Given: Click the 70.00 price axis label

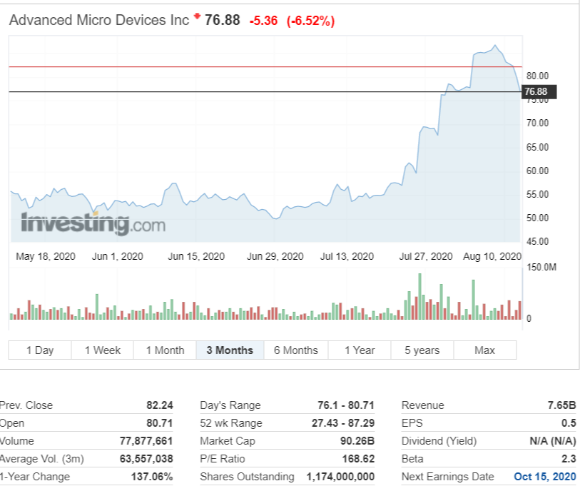Looking at the screenshot, I should click(x=537, y=123).
